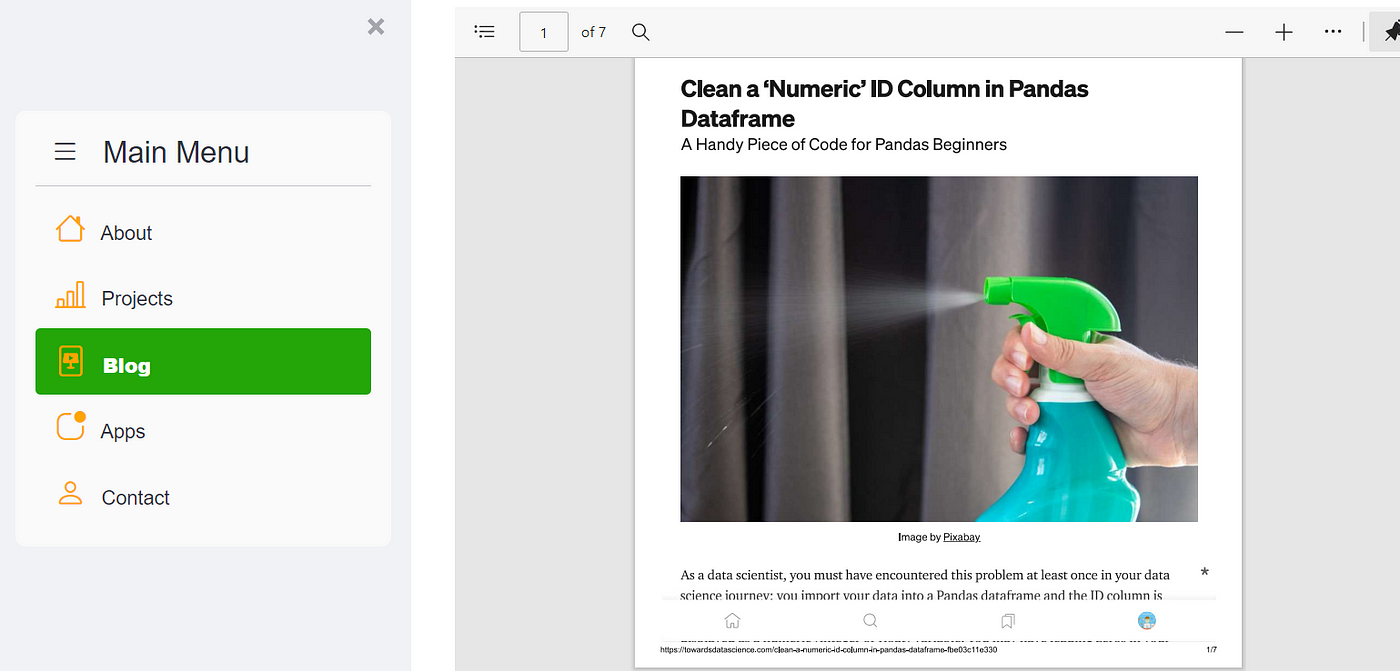Go to the Apps section
1400x671 pixels.
pos(123,432)
